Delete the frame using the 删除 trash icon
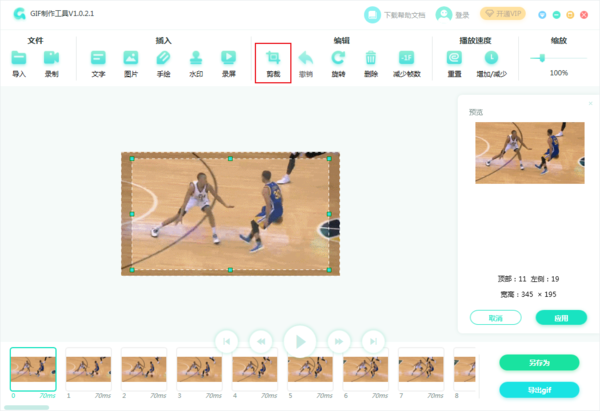Screen dimensions: 600x411 371,58
